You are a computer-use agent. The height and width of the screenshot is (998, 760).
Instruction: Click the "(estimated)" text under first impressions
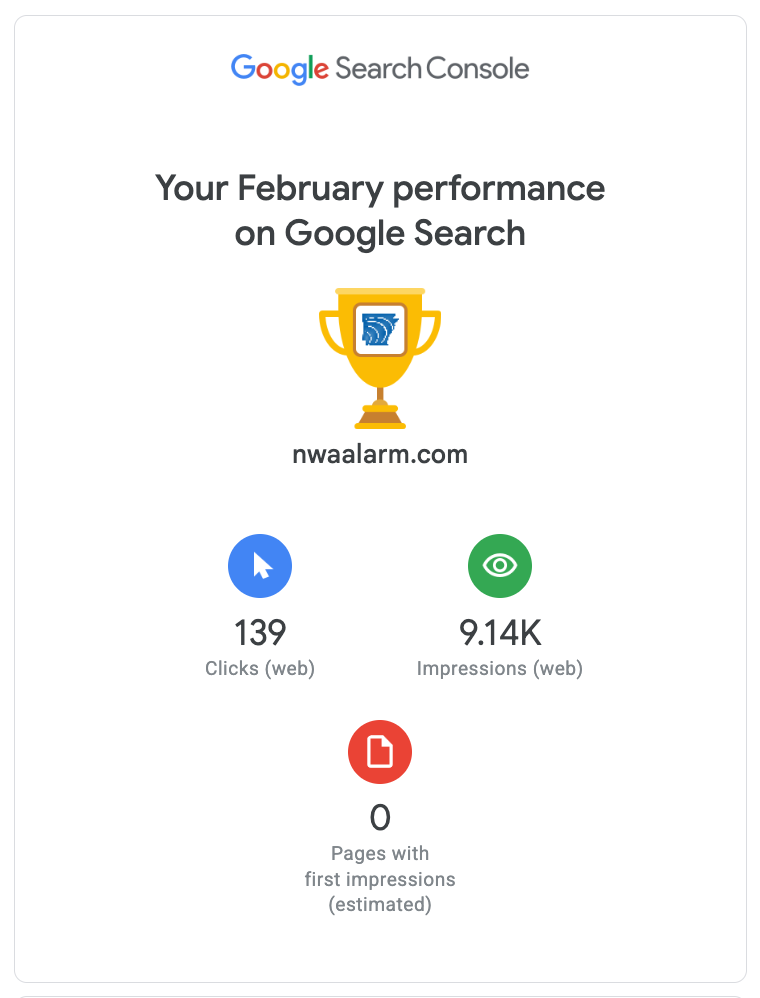click(x=380, y=905)
